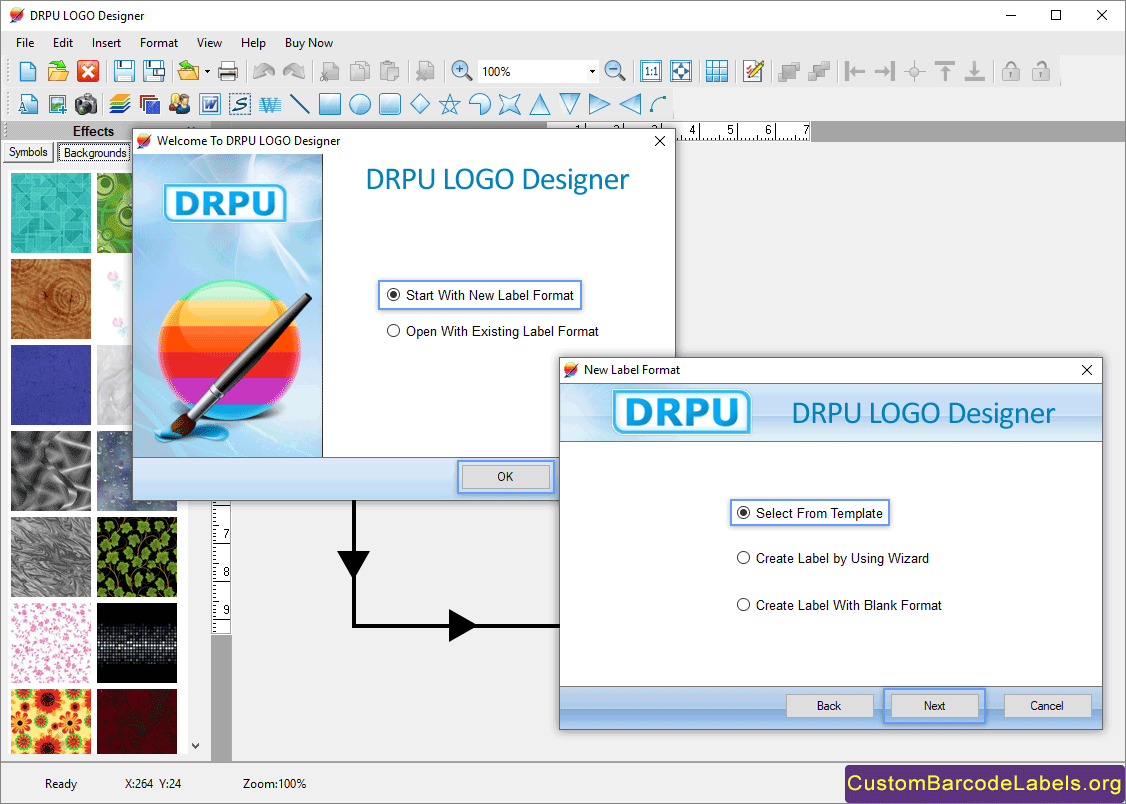Click Cancel in New Label Format dialog

pyautogui.click(x=1047, y=706)
